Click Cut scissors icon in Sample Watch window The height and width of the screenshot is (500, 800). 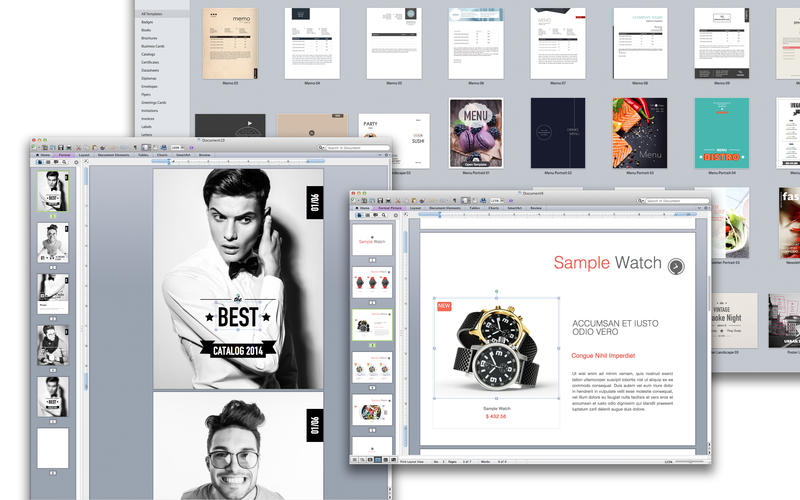[397, 201]
